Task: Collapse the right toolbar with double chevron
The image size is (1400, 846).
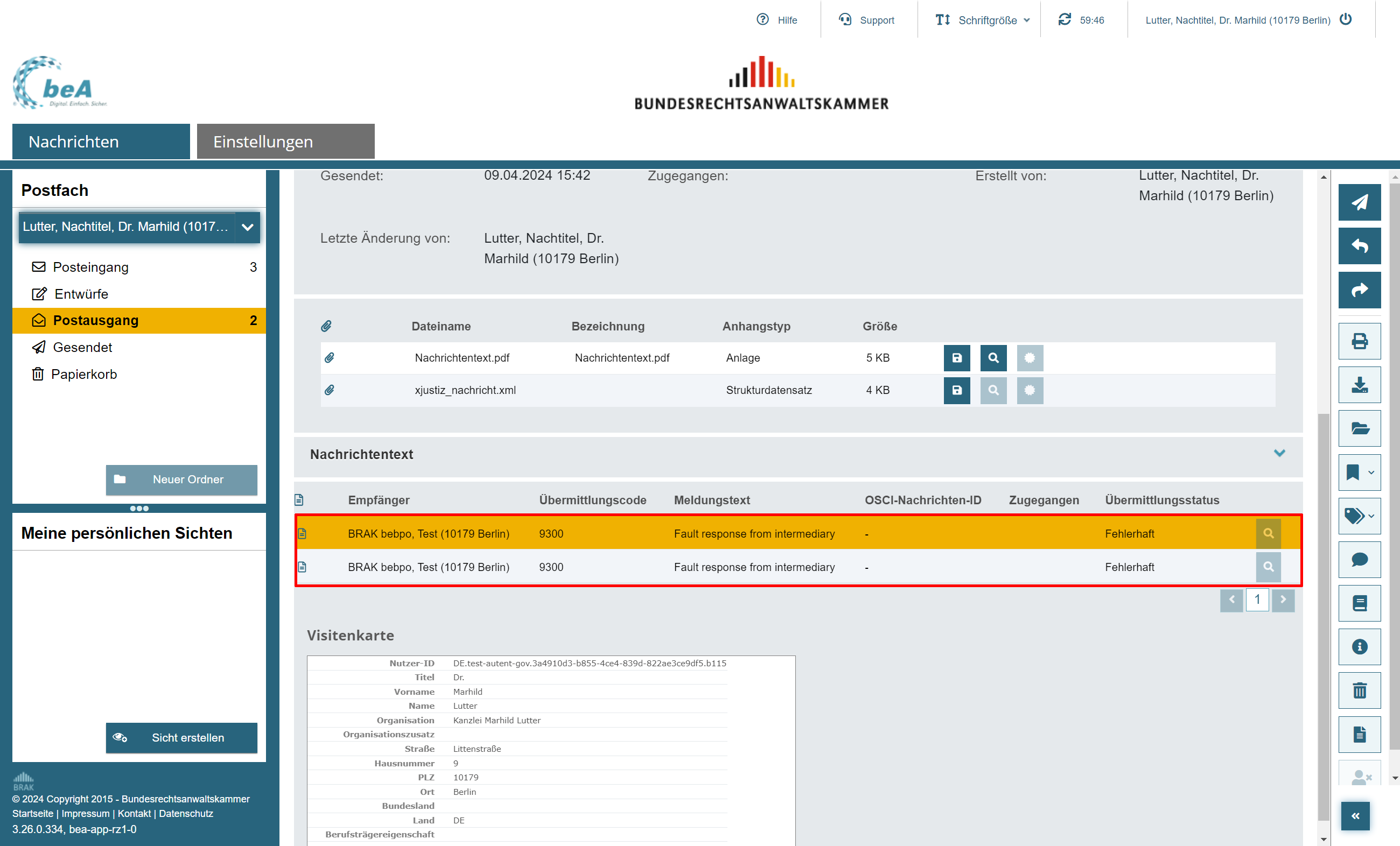Action: 1355,816
